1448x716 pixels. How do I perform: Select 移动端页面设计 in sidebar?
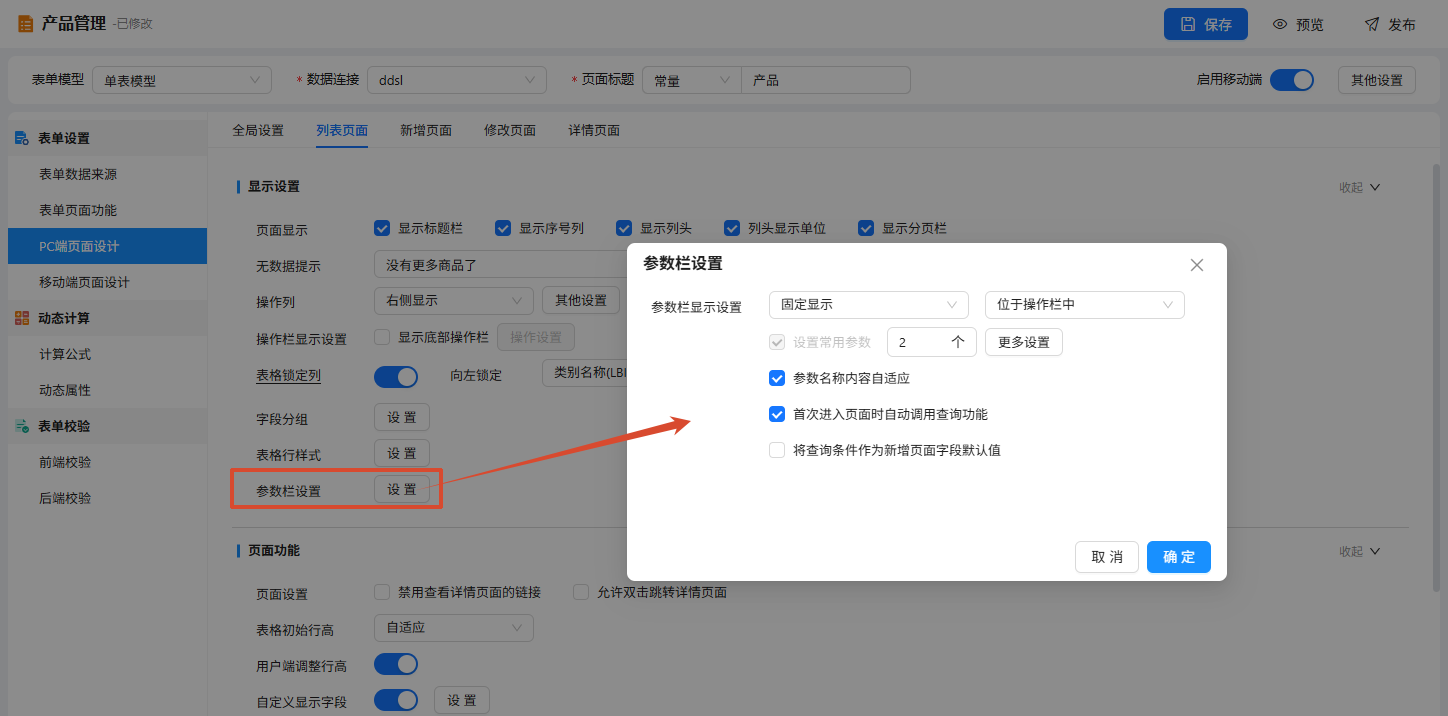tap(107, 282)
